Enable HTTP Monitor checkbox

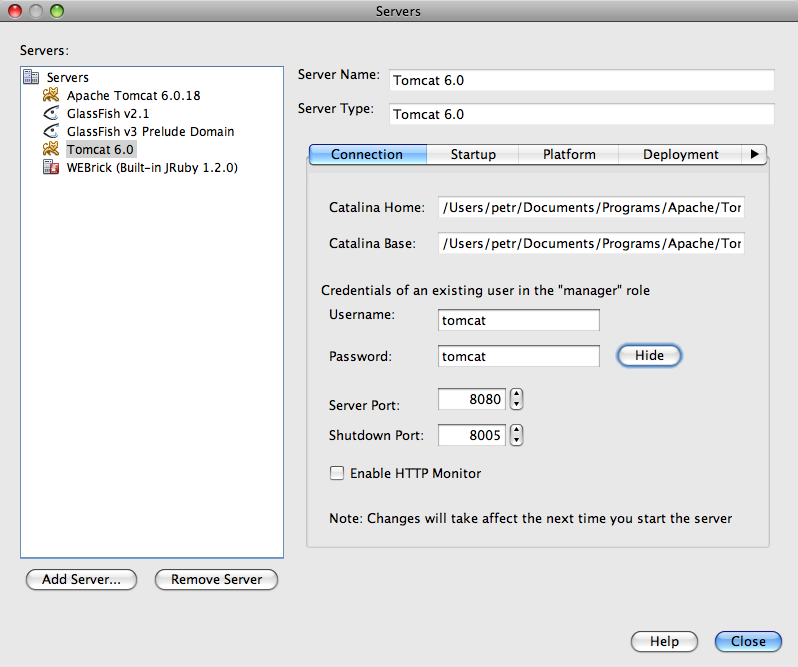point(337,473)
